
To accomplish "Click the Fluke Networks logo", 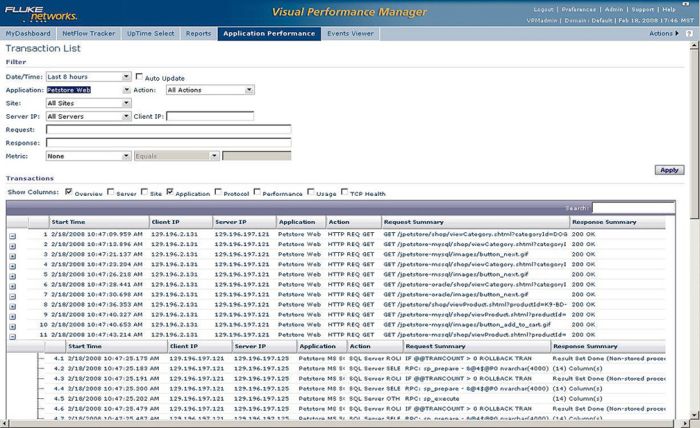I will coord(41,13).
